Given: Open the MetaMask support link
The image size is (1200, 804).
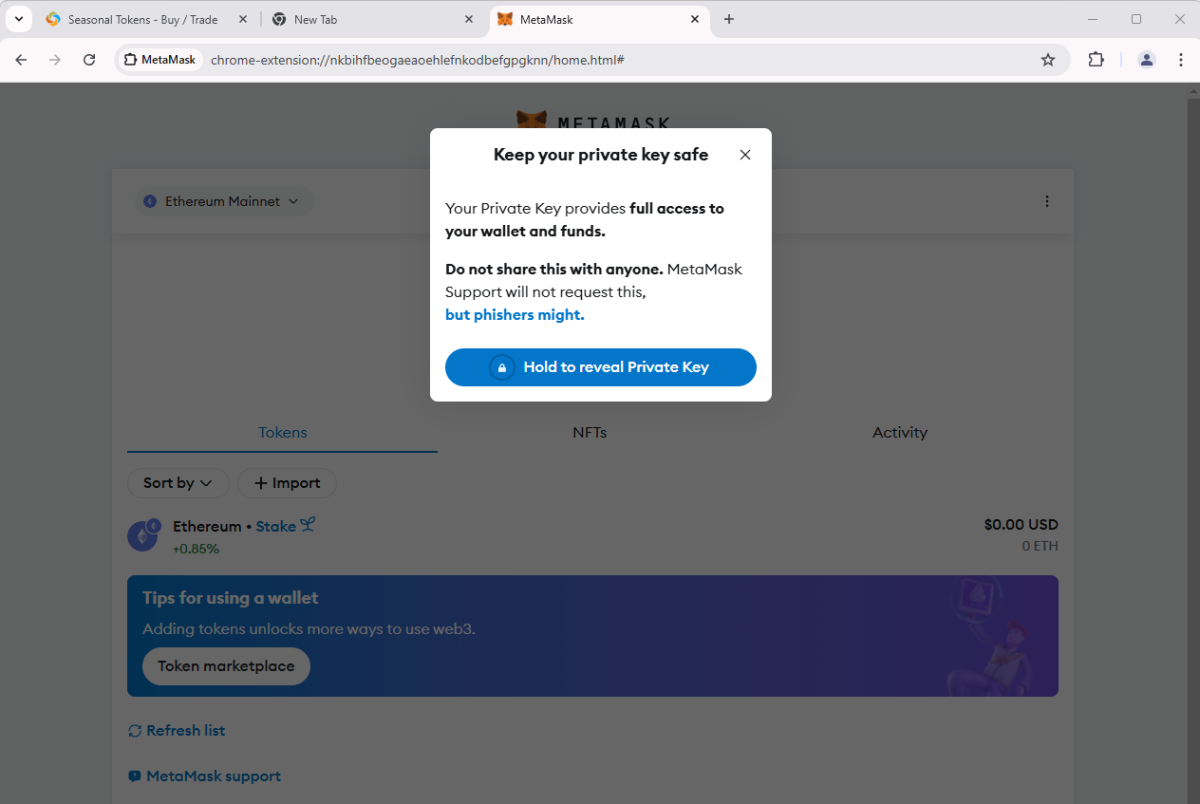Looking at the screenshot, I should pos(213,776).
